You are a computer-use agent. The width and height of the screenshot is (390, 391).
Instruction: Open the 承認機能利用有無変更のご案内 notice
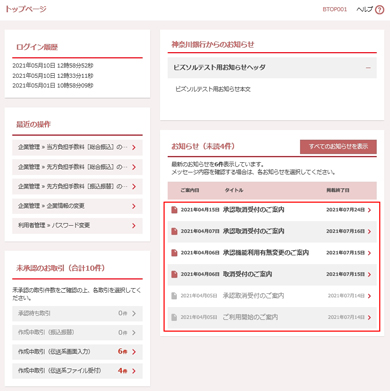coord(272,253)
